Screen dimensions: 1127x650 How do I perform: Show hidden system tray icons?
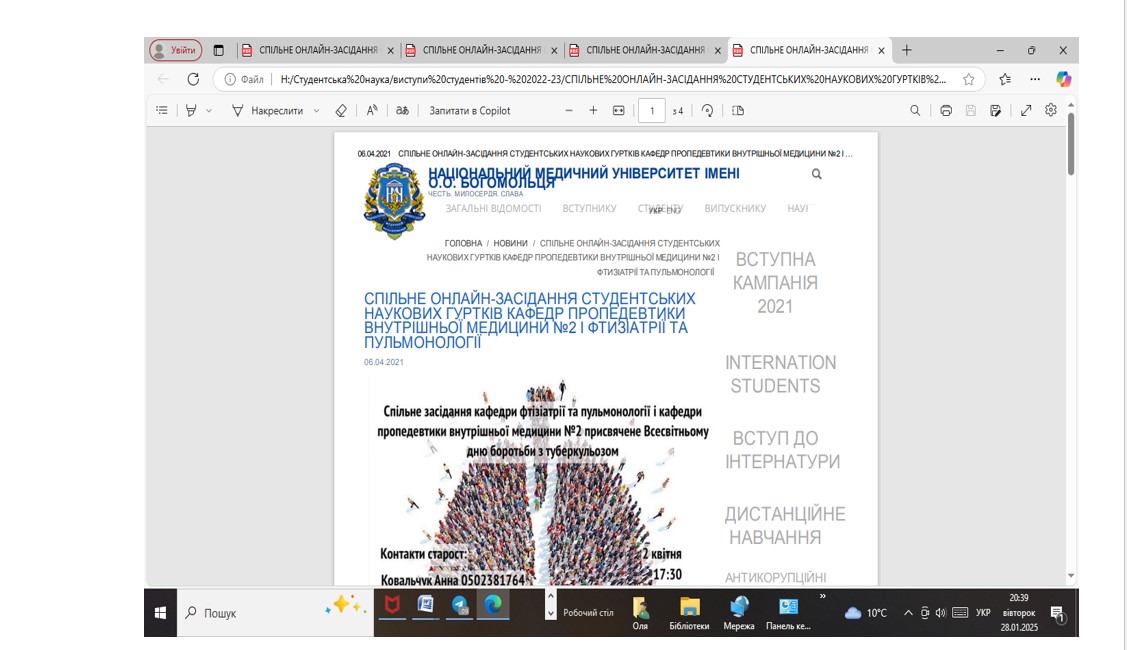pyautogui.click(x=908, y=613)
